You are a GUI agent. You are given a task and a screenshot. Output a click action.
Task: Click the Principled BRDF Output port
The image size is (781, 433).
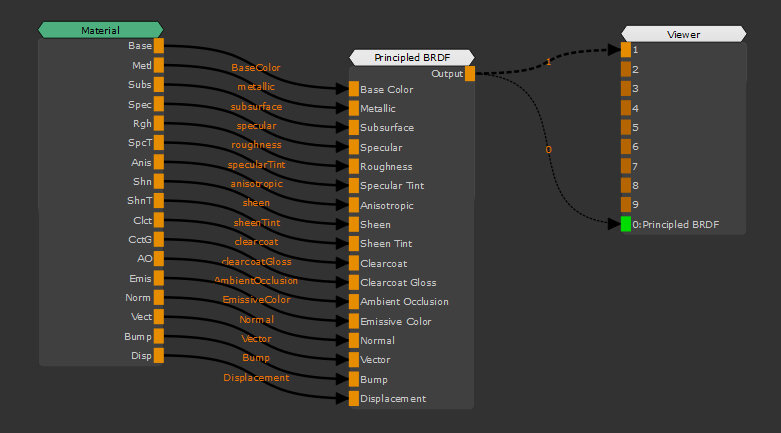(470, 73)
